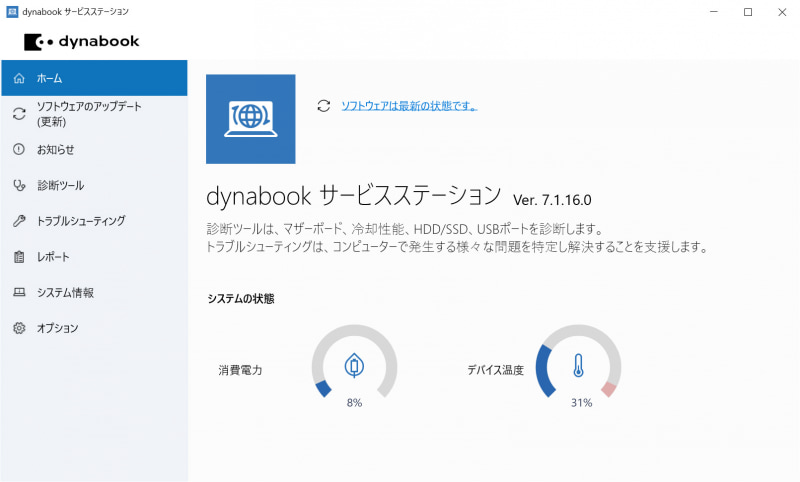This screenshot has width=800, height=482.
Task: Close the dynabook サービスステーション window
Action: pos(782,12)
